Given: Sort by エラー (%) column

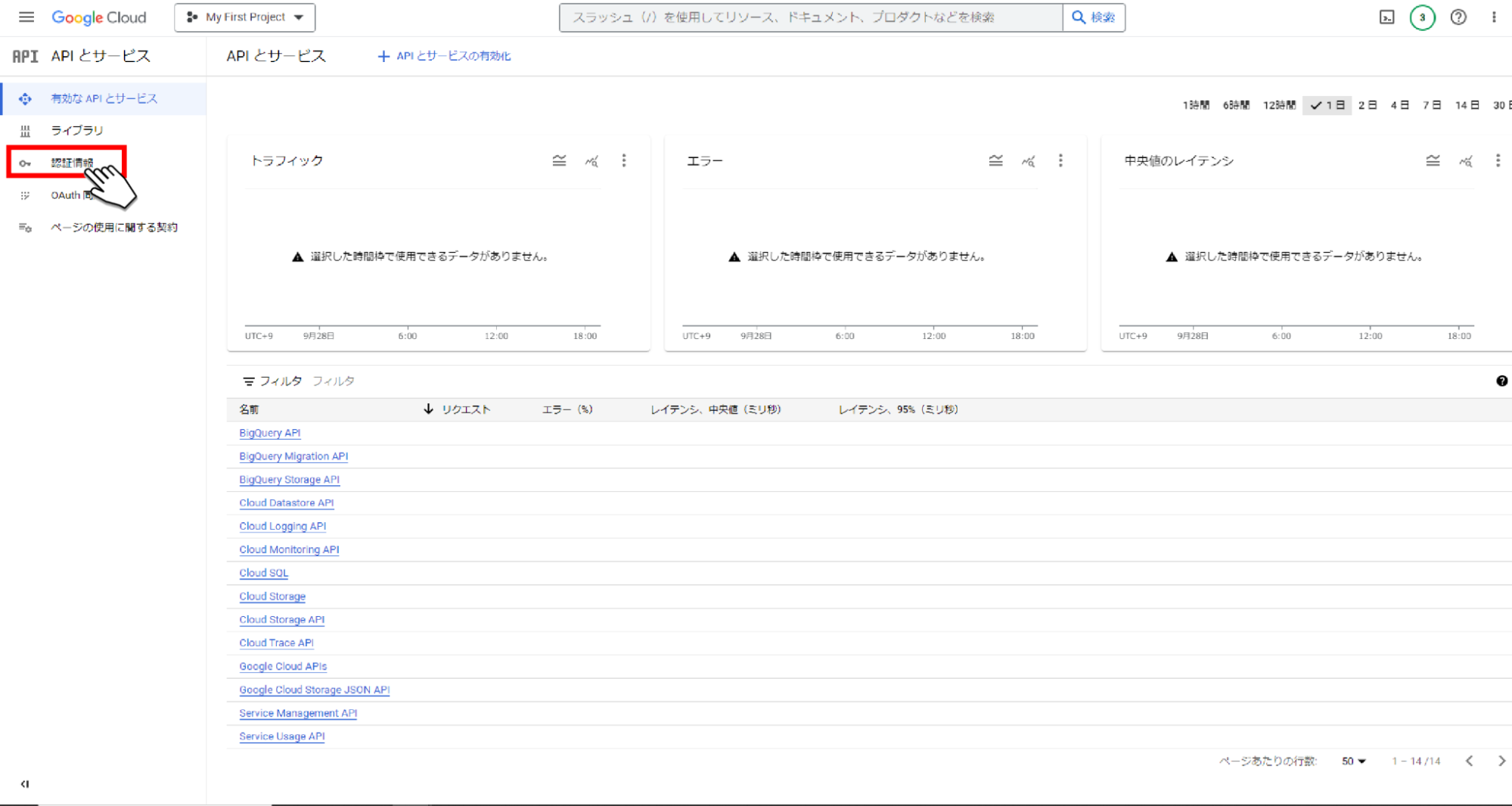Looking at the screenshot, I should pyautogui.click(x=567, y=409).
